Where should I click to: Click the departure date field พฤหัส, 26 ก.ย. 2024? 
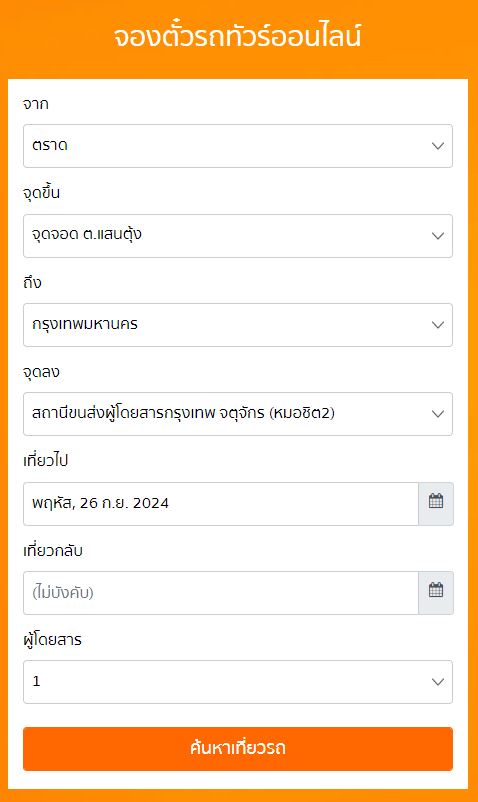click(221, 503)
